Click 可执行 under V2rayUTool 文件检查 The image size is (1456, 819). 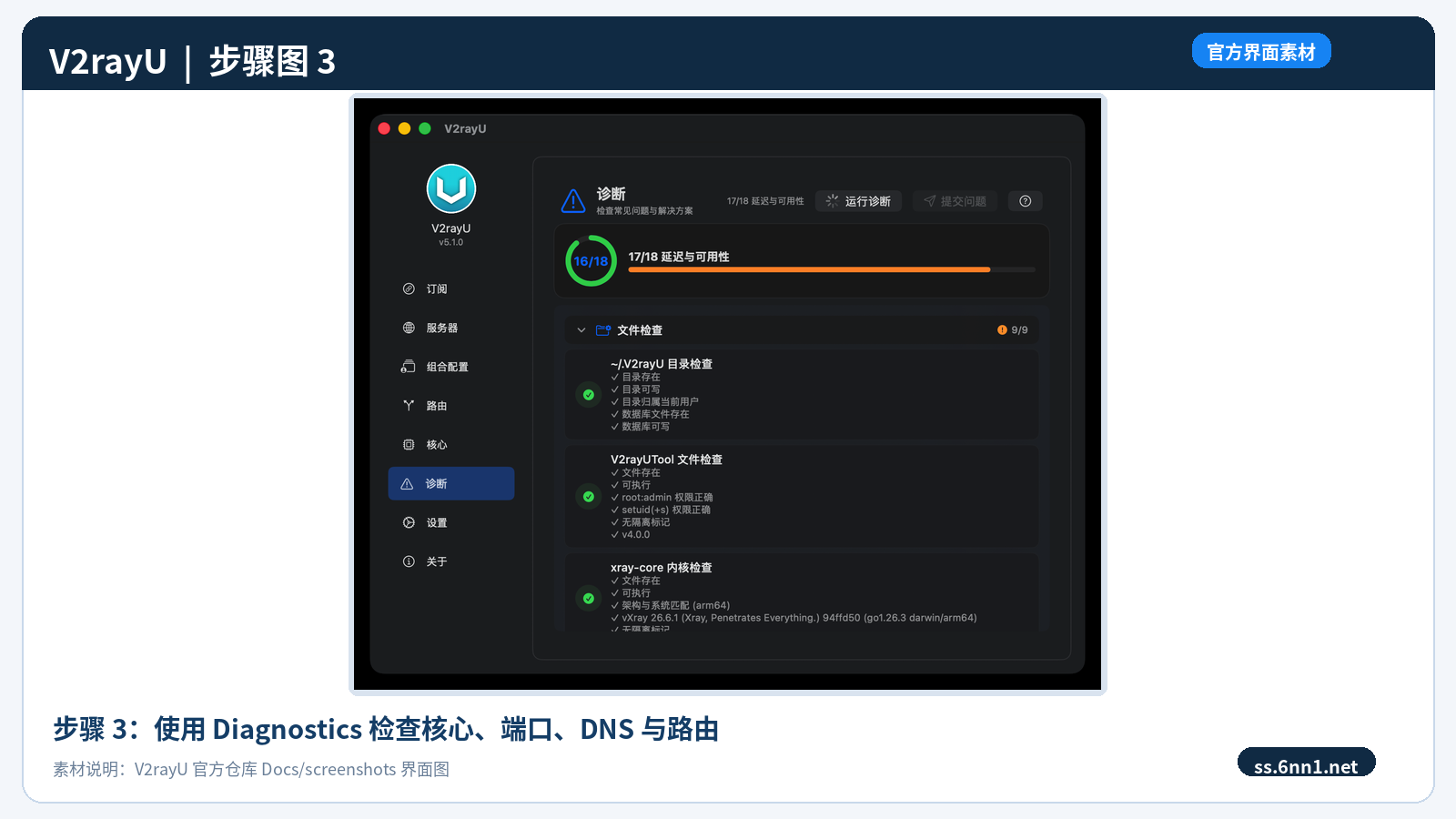coord(632,485)
